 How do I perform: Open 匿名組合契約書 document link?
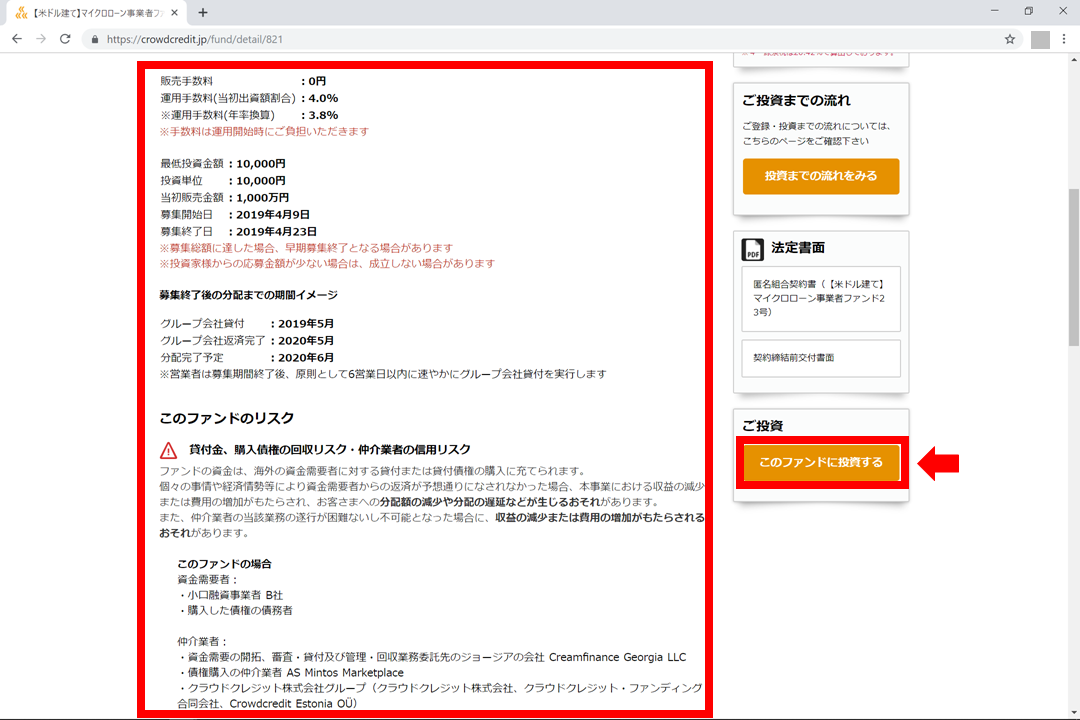[x=821, y=298]
